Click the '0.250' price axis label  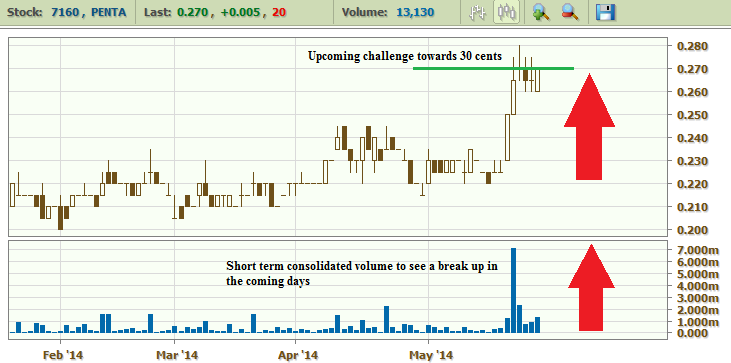693,115
